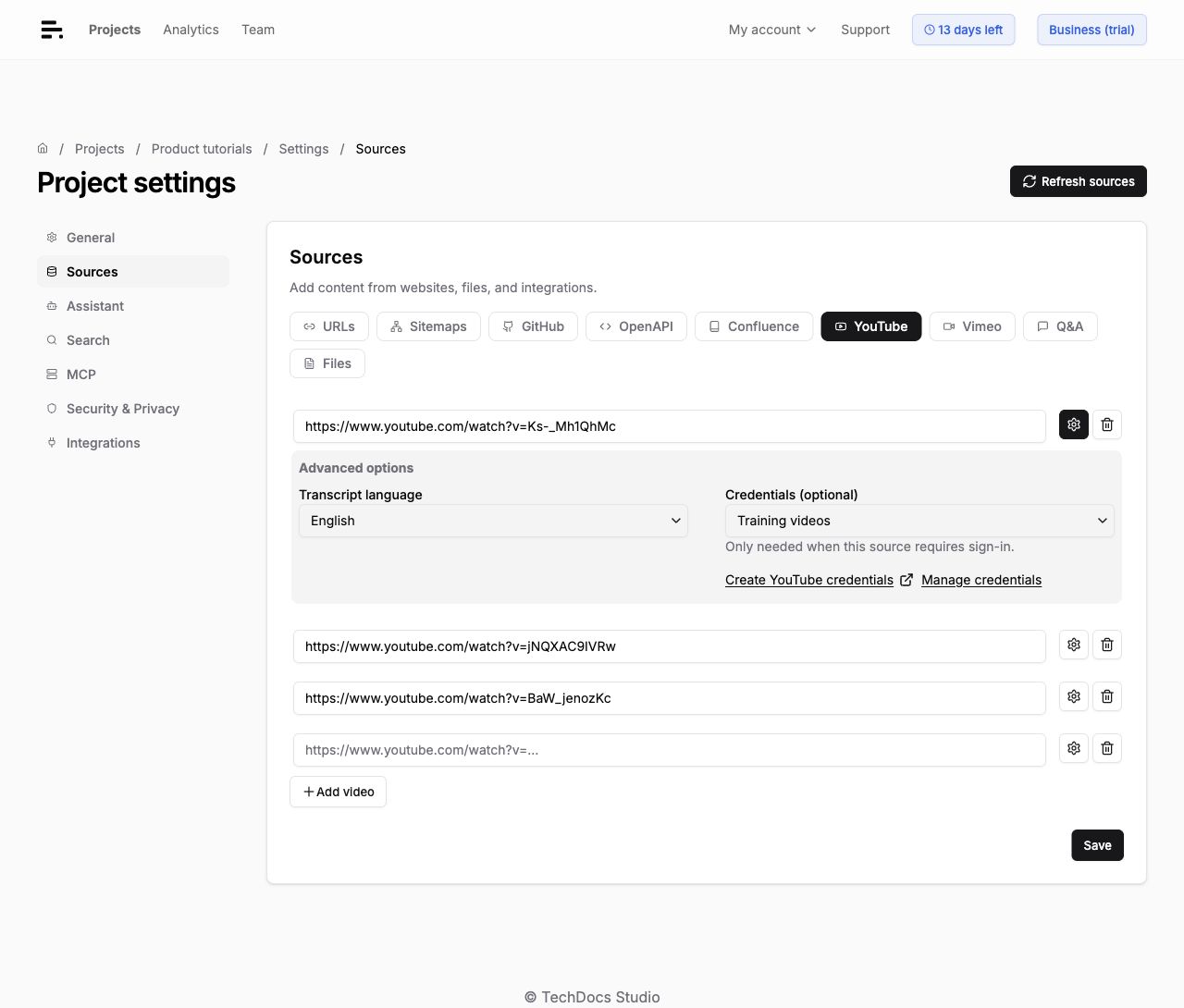Switch to the URLs source tab

(329, 326)
